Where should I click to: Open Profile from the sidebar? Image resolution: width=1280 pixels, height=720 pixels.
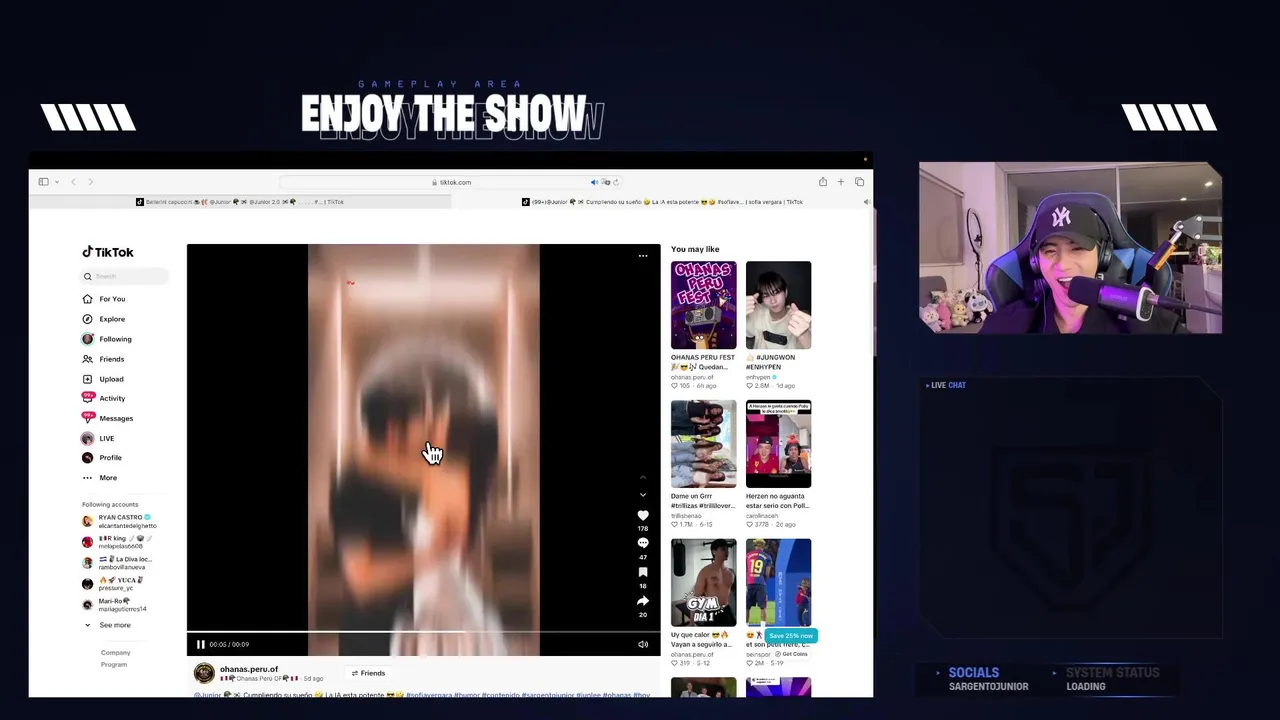click(x=103, y=458)
